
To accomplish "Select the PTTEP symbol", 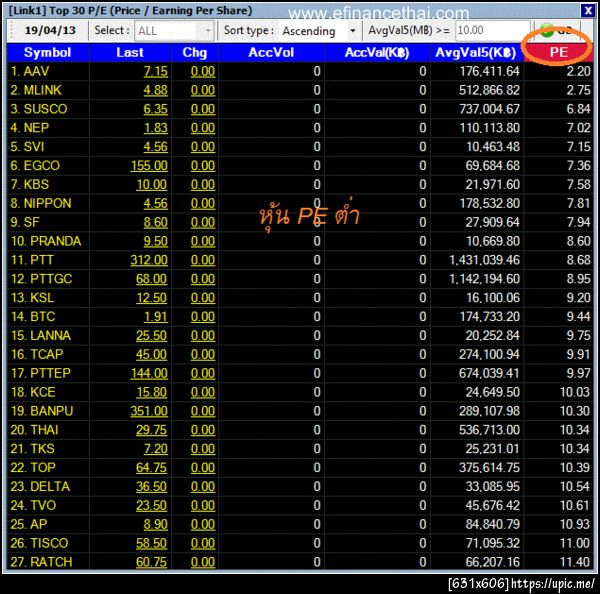I will (x=41, y=373).
